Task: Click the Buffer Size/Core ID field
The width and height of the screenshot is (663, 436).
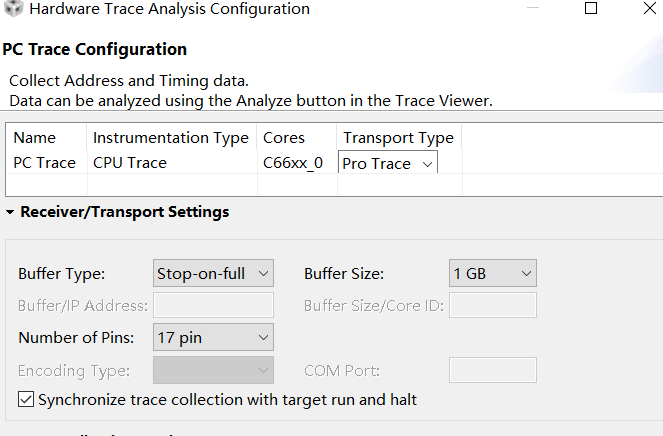Action: (x=493, y=305)
